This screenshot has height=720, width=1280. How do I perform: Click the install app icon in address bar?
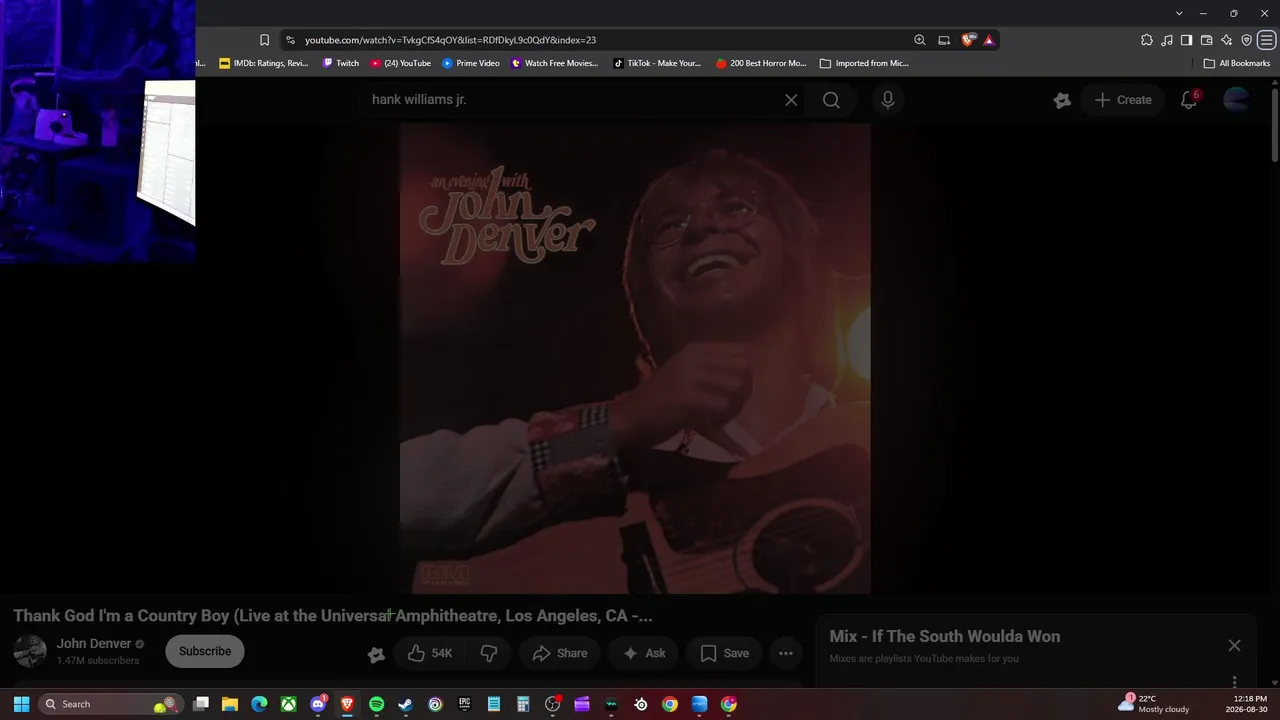pos(944,40)
